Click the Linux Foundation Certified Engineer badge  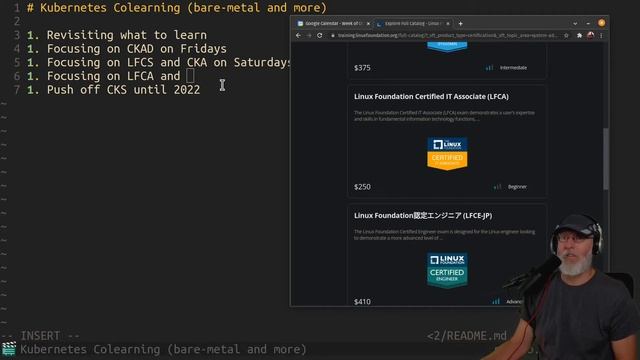point(447,270)
